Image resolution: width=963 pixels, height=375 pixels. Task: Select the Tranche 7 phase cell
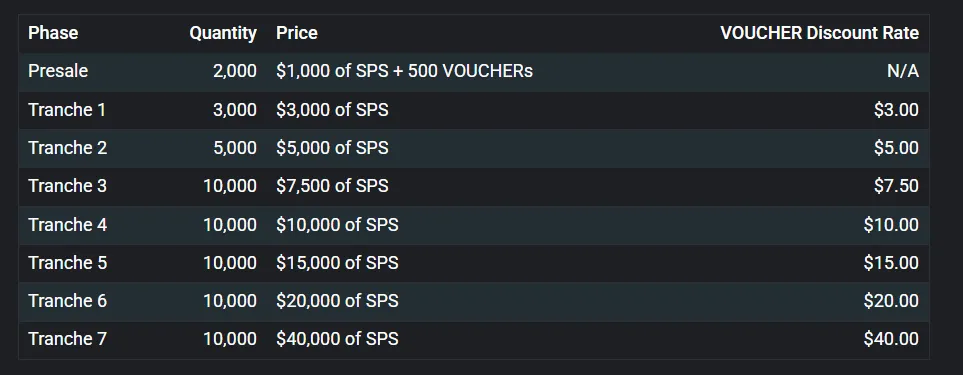tap(68, 339)
